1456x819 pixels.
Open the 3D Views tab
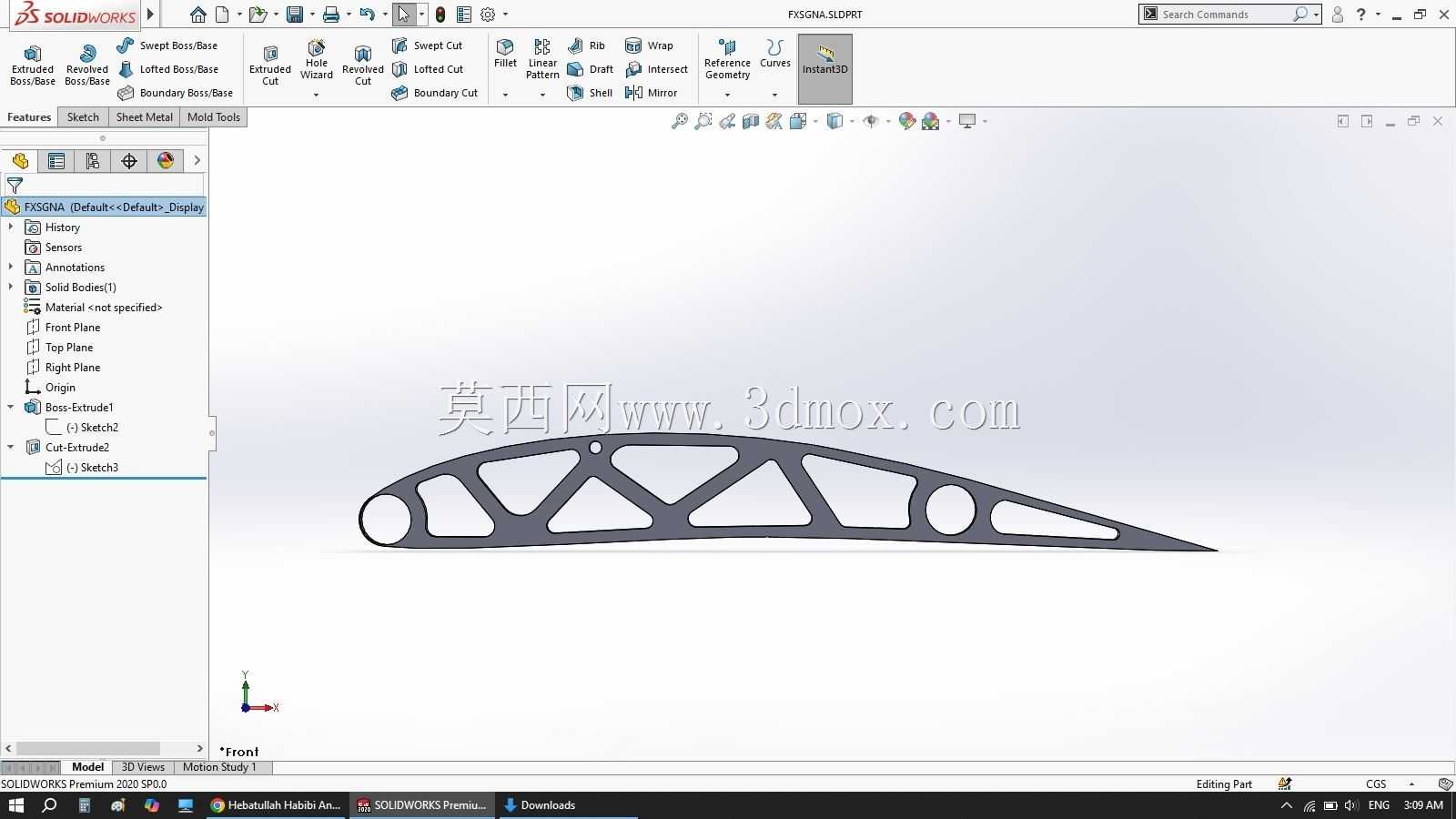pos(143,767)
